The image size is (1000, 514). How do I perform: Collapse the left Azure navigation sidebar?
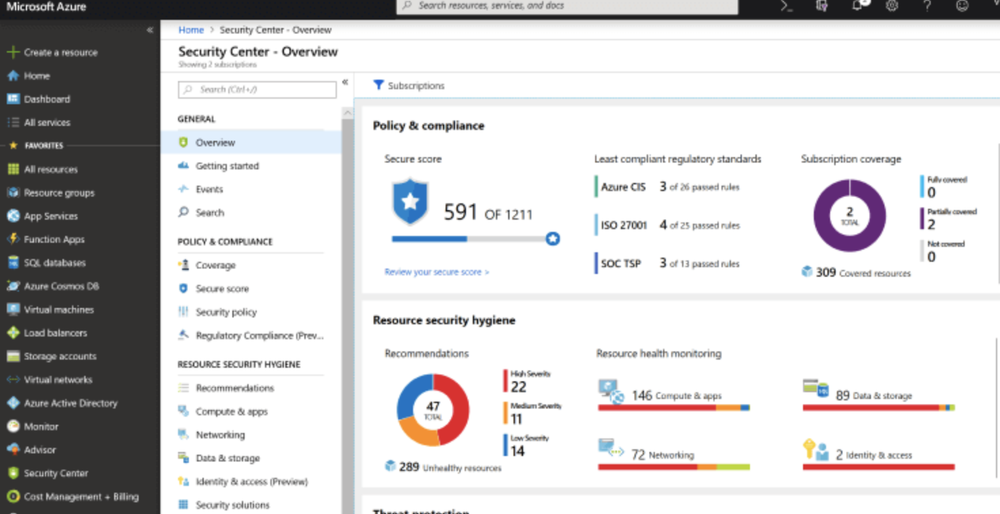pyautogui.click(x=150, y=30)
